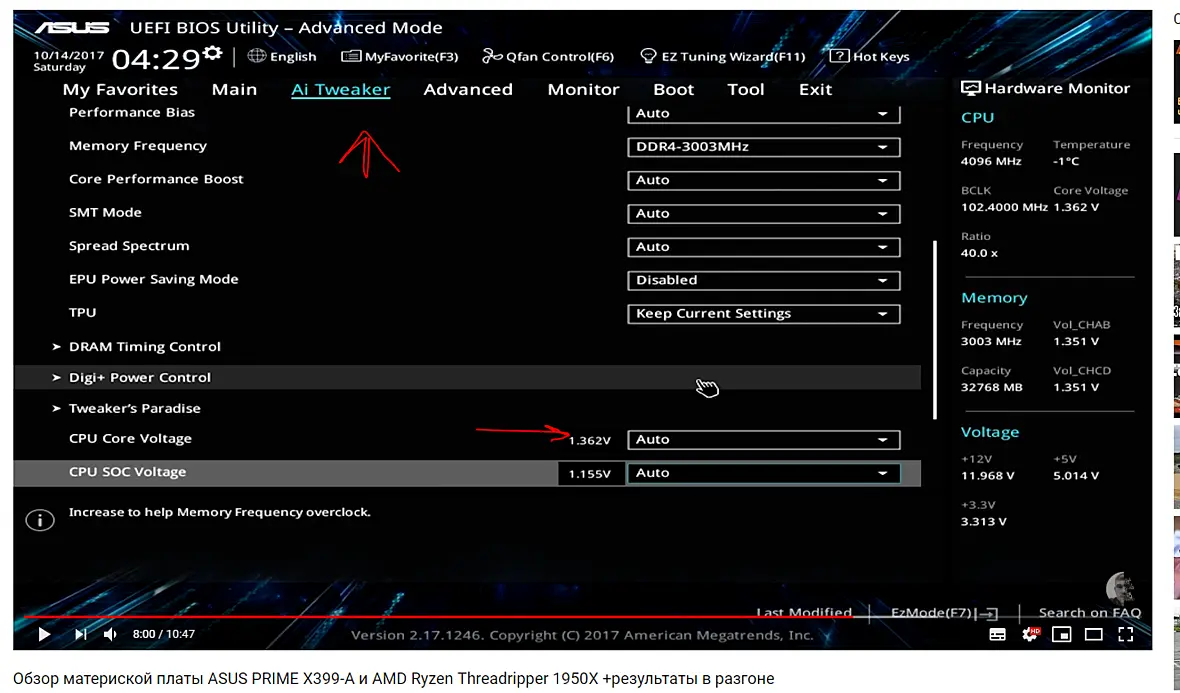Switch to the Tool tab

[x=746, y=90]
